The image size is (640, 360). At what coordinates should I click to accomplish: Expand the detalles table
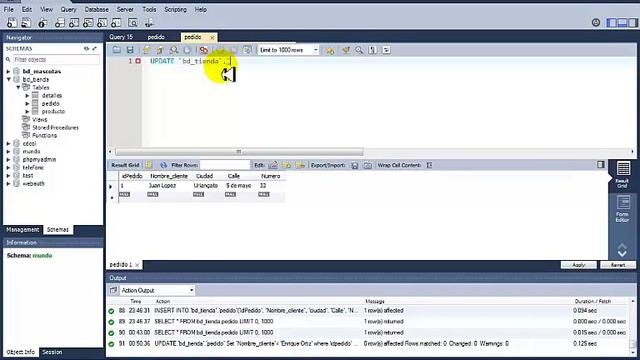[x=27, y=96]
